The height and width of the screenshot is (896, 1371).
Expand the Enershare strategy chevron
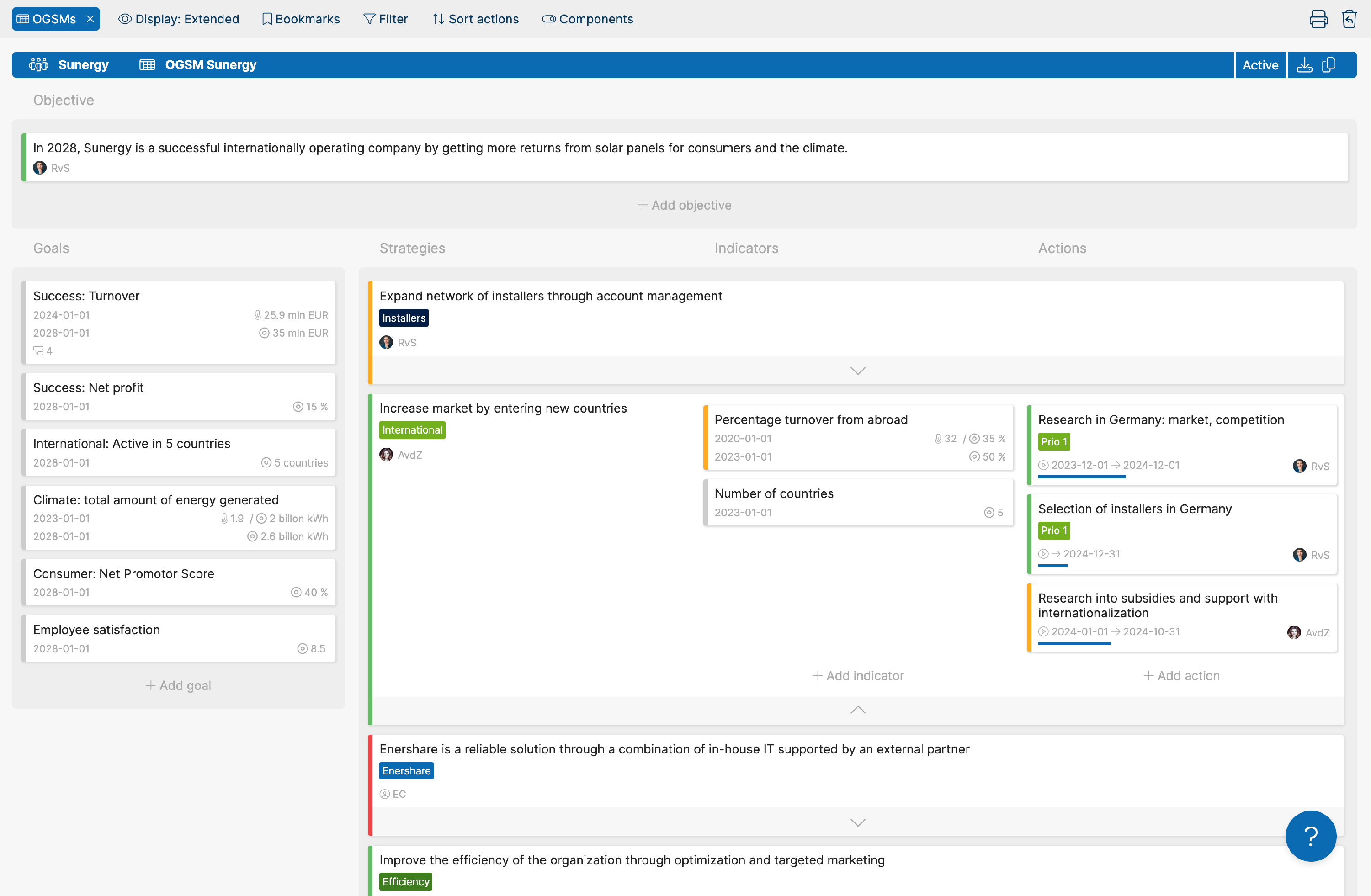(x=858, y=823)
